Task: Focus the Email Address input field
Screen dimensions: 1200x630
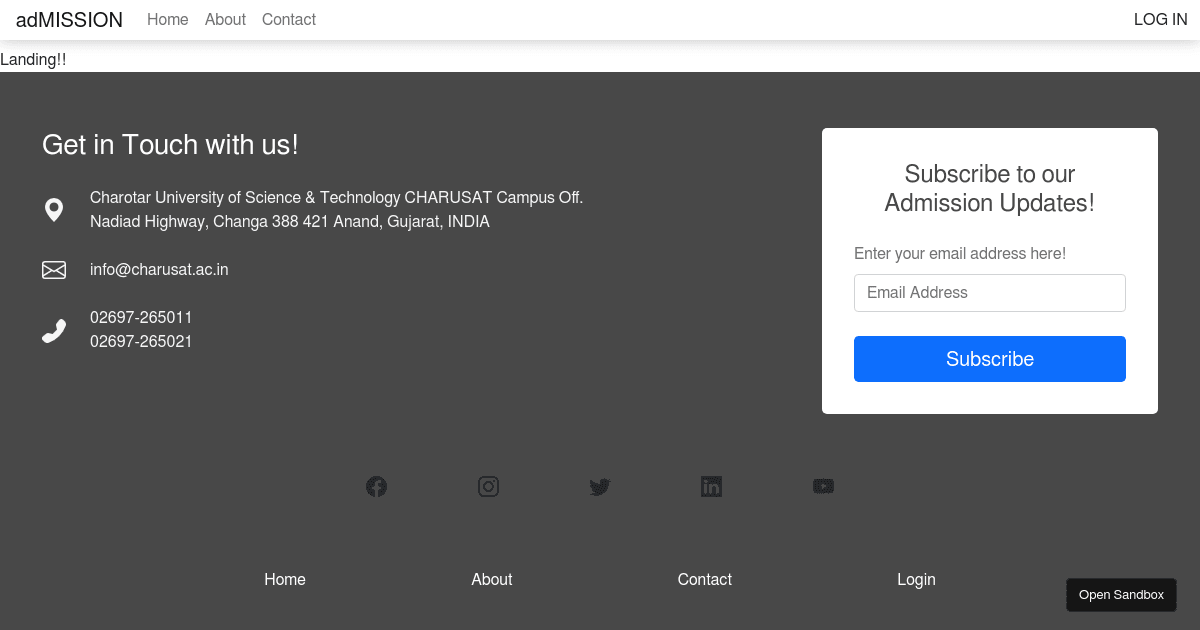Action: (989, 293)
